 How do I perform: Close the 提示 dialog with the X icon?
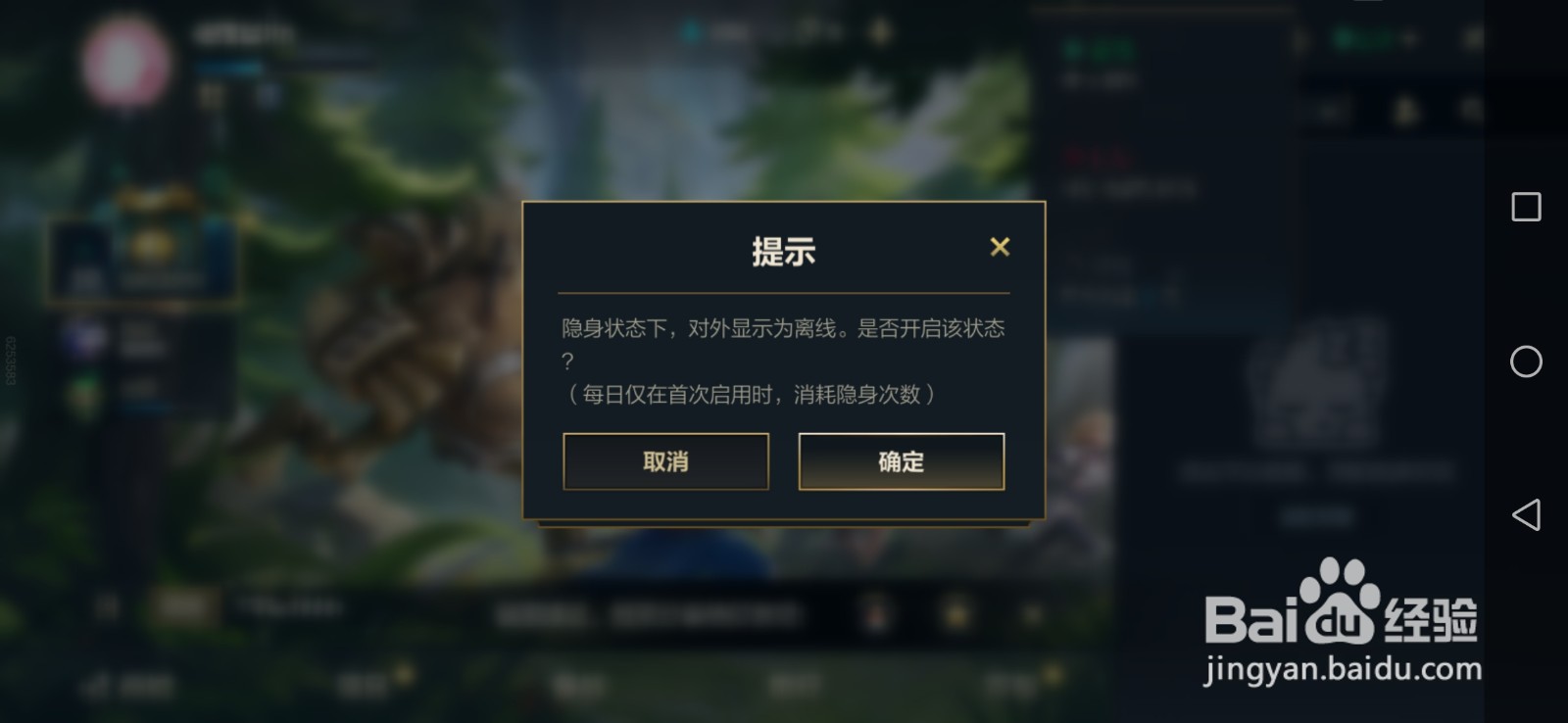pyautogui.click(x=1000, y=247)
